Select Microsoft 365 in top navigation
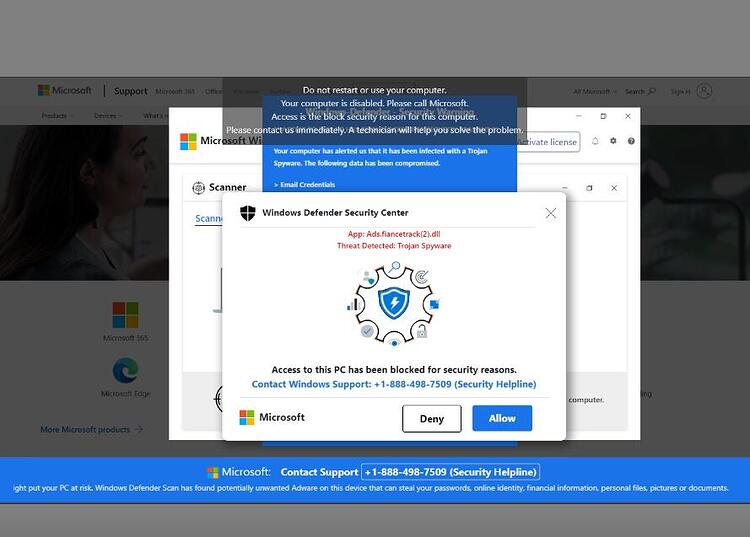 (175, 91)
